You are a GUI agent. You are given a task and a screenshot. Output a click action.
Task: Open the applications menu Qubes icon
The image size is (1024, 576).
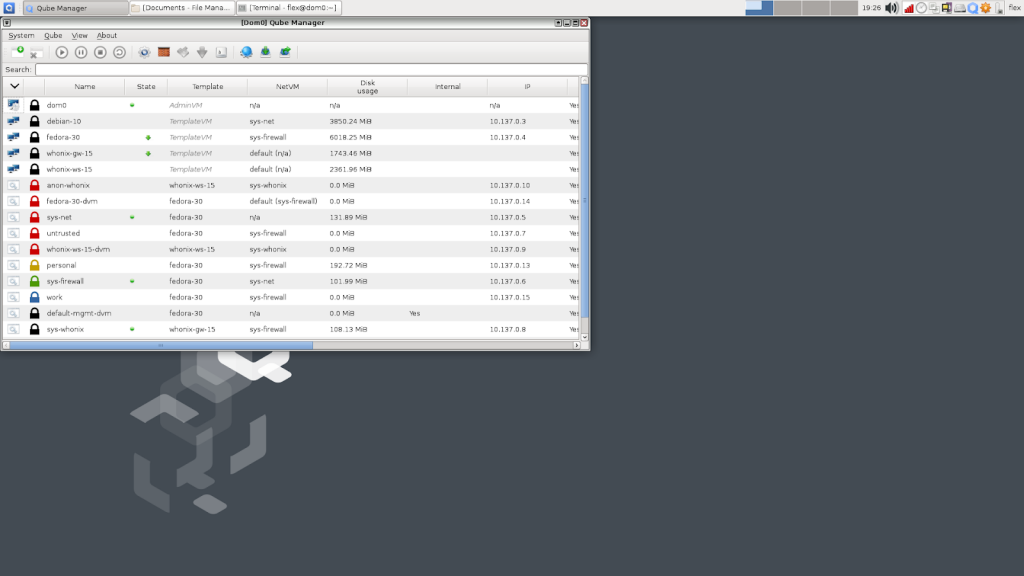click(x=9, y=8)
